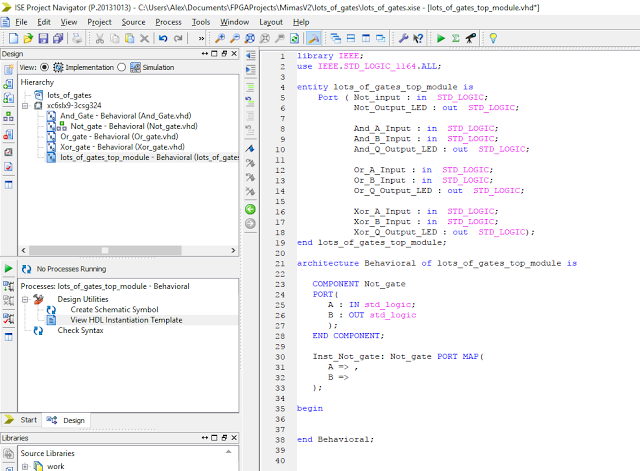Select the Implementation view radio button
Viewport: 640px width, 471px height.
coord(45,67)
